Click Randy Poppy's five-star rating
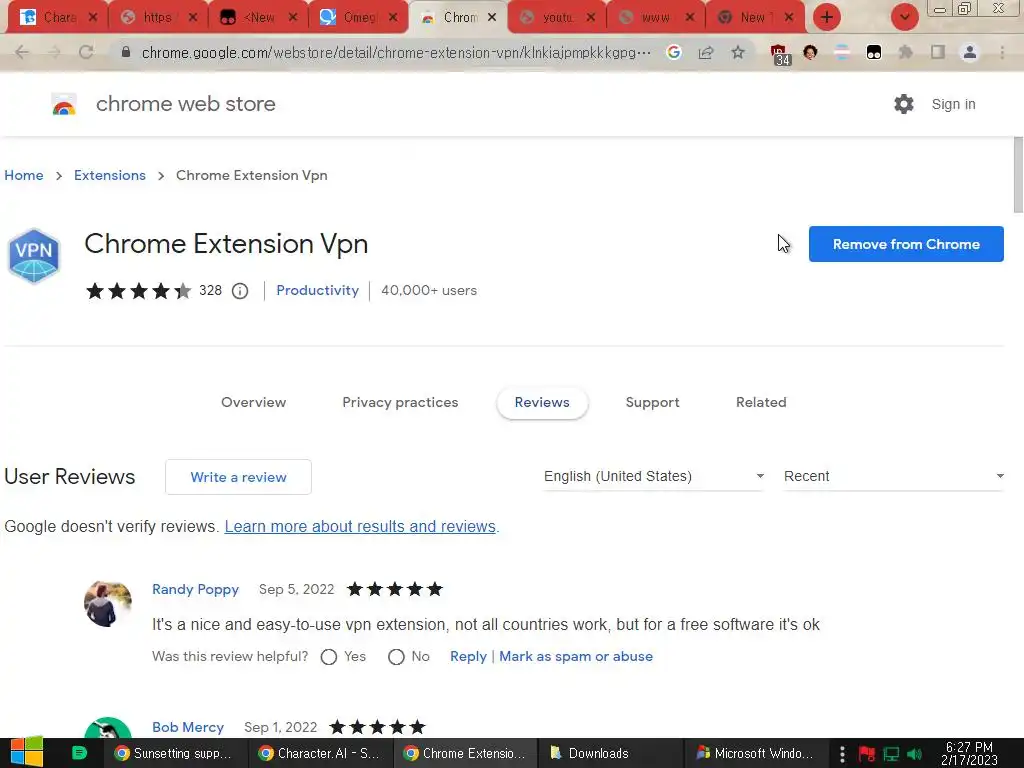The image size is (1024, 768). click(395, 590)
